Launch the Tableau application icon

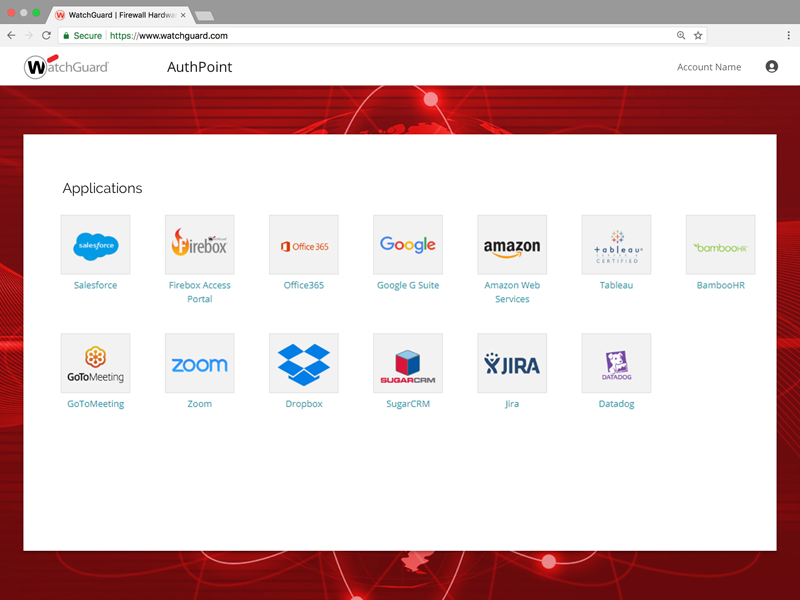[616, 245]
